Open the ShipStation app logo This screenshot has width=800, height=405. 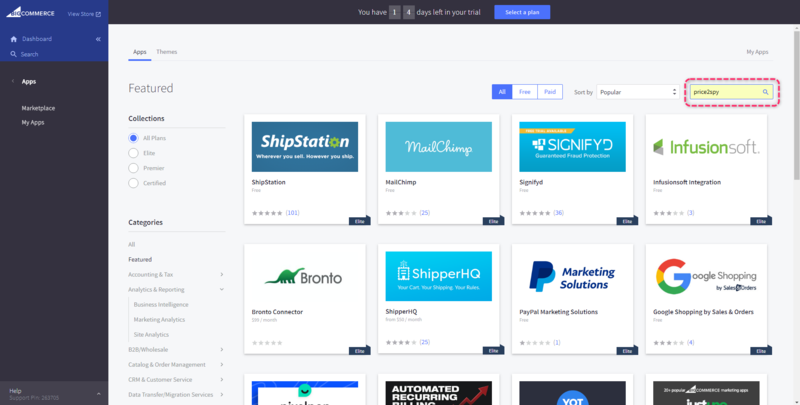[305, 147]
